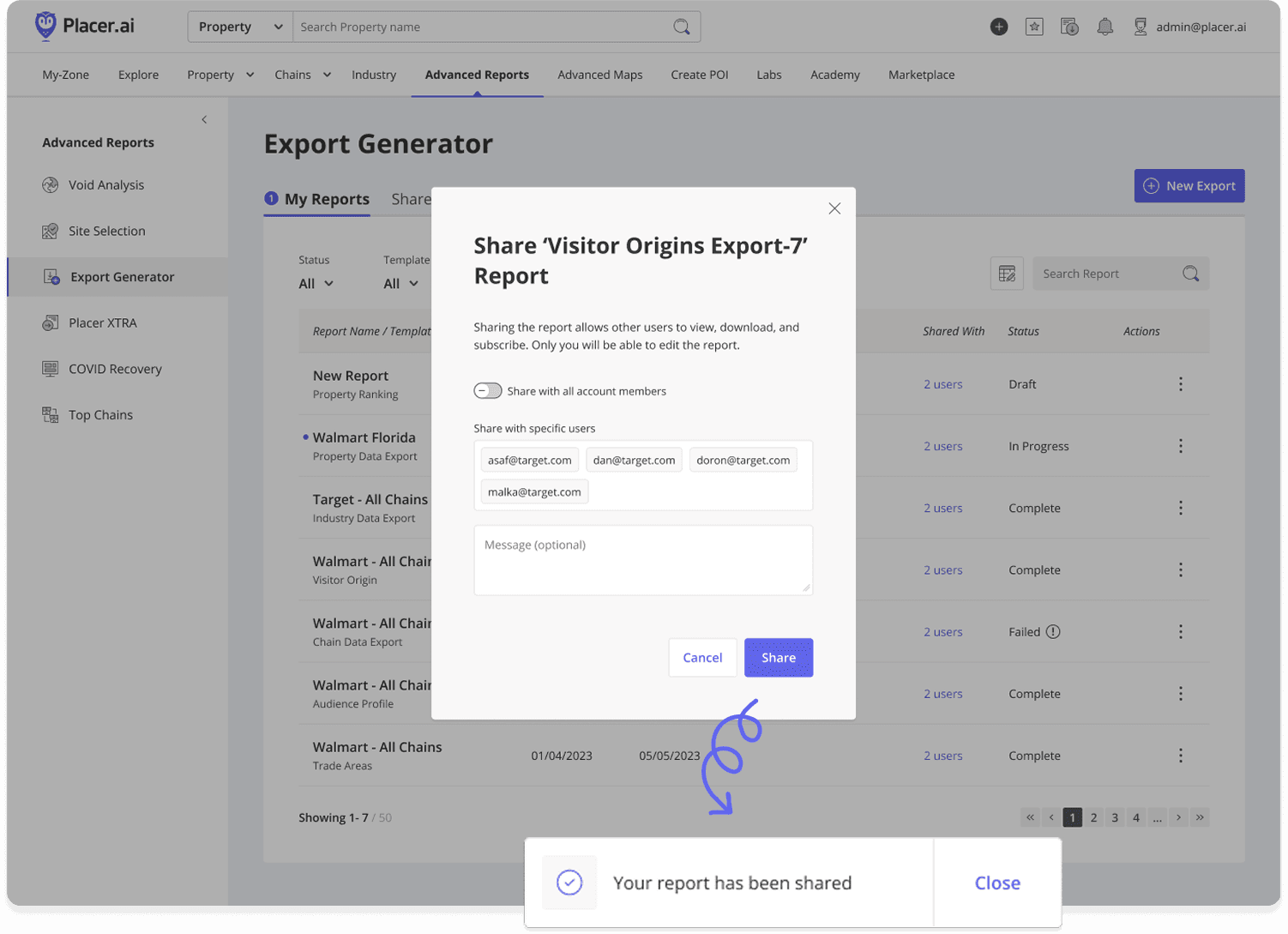Open the 2 users link for Walmart Florida
The width and height of the screenshot is (1288, 934).
click(x=943, y=446)
